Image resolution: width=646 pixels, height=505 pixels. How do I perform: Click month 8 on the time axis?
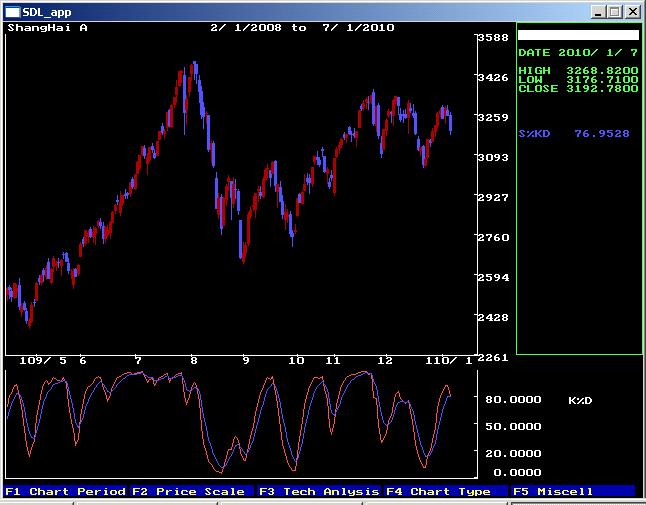click(x=194, y=361)
